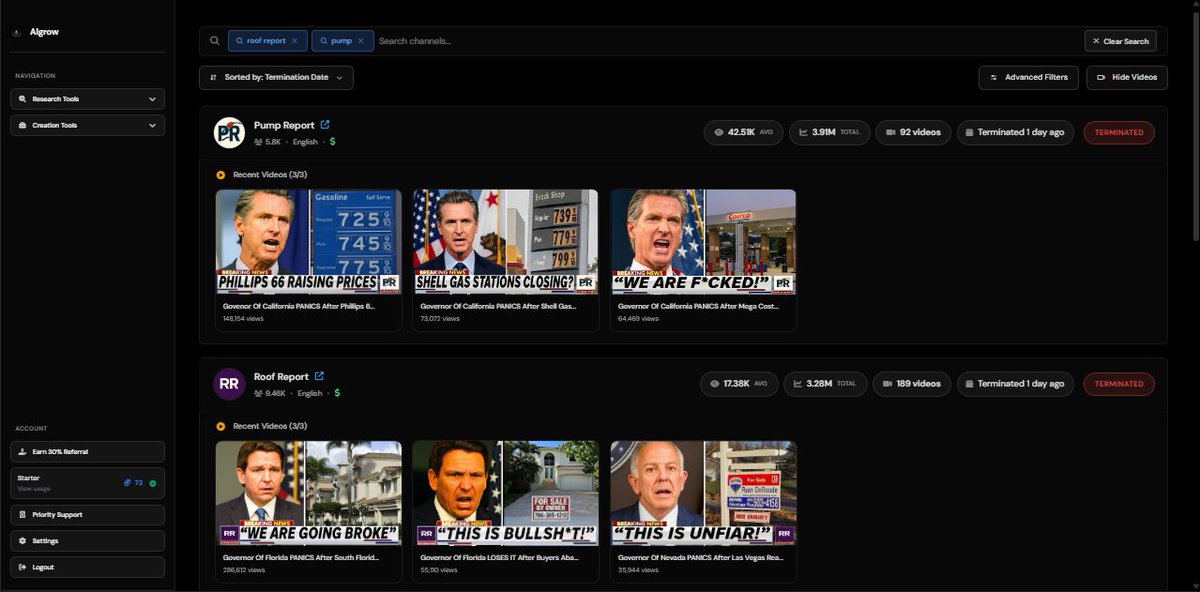Click the Roof Report RR avatar
This screenshot has height=592, width=1200.
click(x=229, y=384)
